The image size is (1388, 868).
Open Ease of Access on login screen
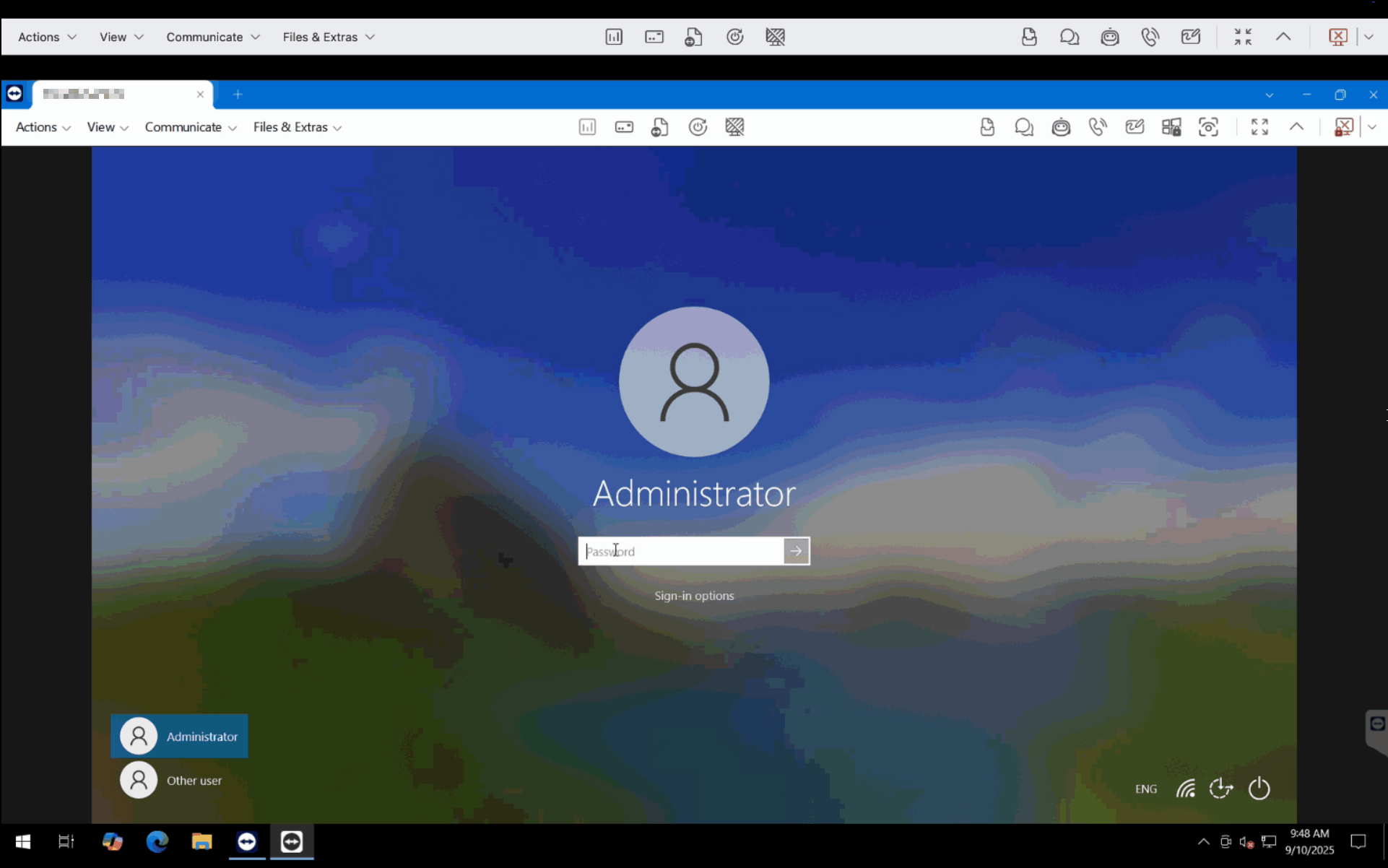(1221, 788)
